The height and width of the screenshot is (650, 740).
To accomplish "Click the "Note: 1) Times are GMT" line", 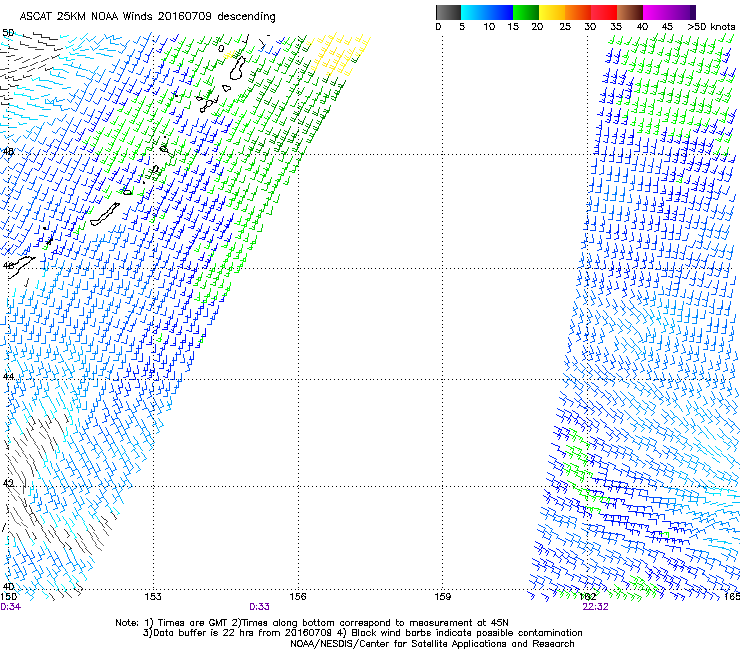I will coord(312,623).
